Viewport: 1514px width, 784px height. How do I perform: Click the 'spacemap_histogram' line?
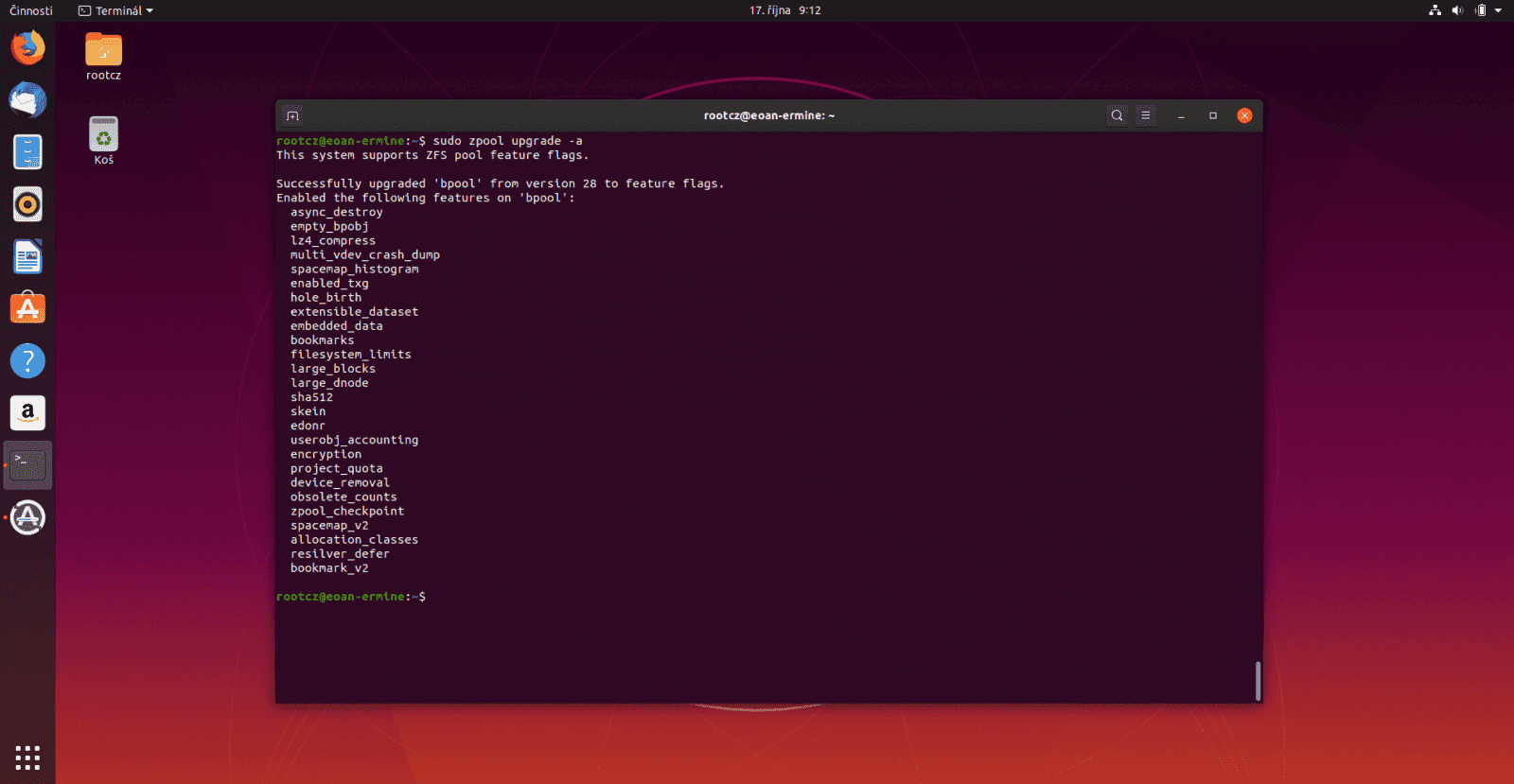click(x=355, y=269)
